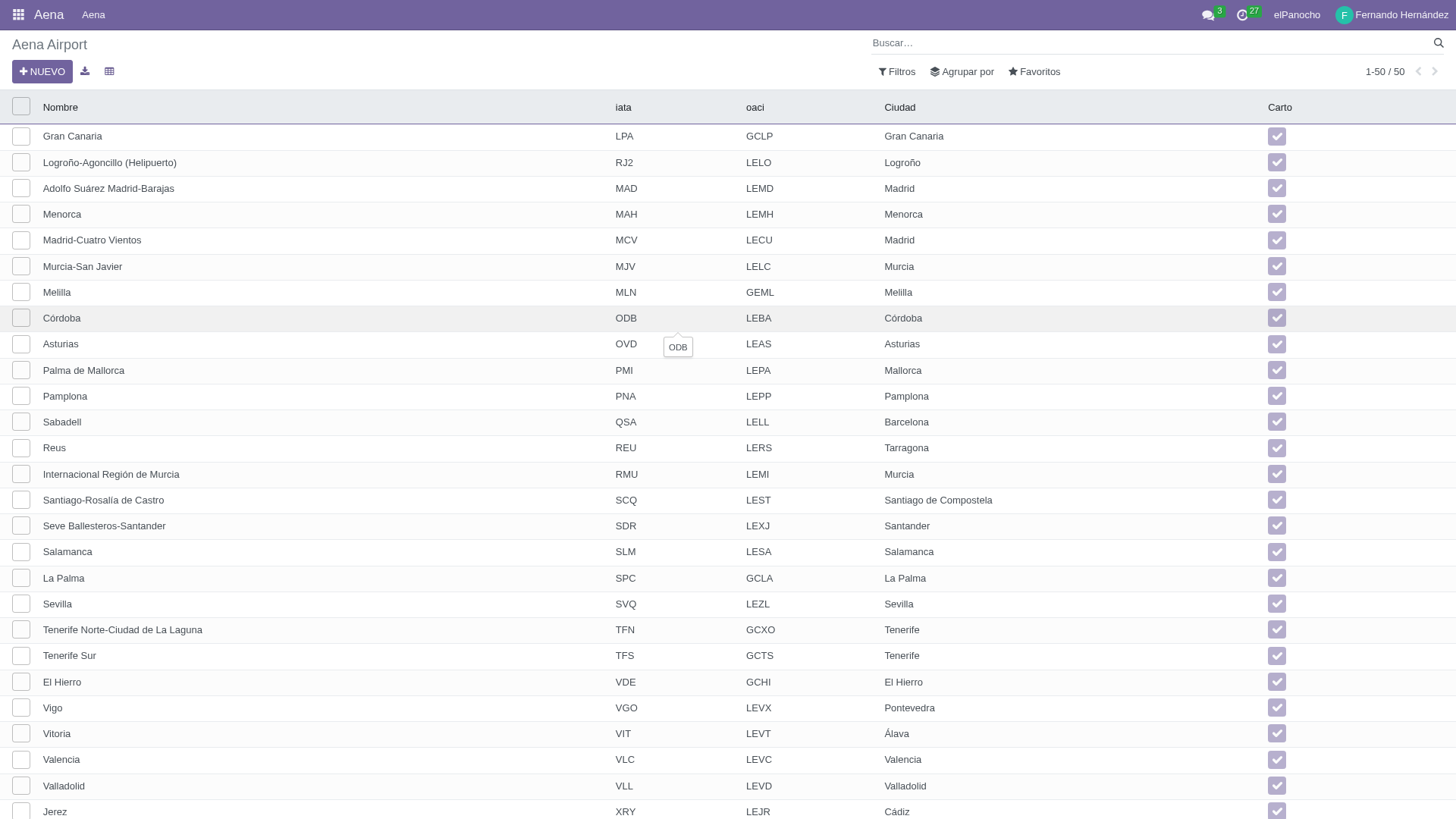The height and width of the screenshot is (819, 1456).
Task: Open Fernando Hernández user avatar menu
Action: (x=1345, y=14)
